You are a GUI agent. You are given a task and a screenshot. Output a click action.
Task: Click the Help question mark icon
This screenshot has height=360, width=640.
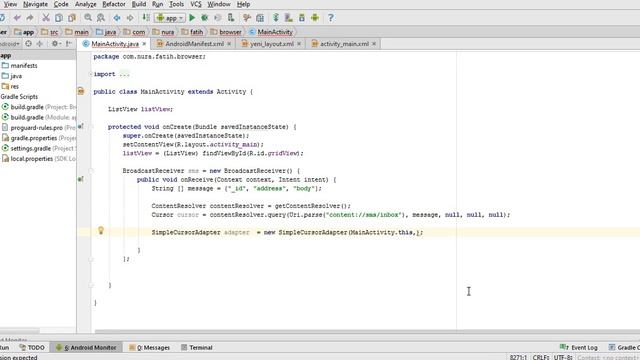(x=331, y=18)
